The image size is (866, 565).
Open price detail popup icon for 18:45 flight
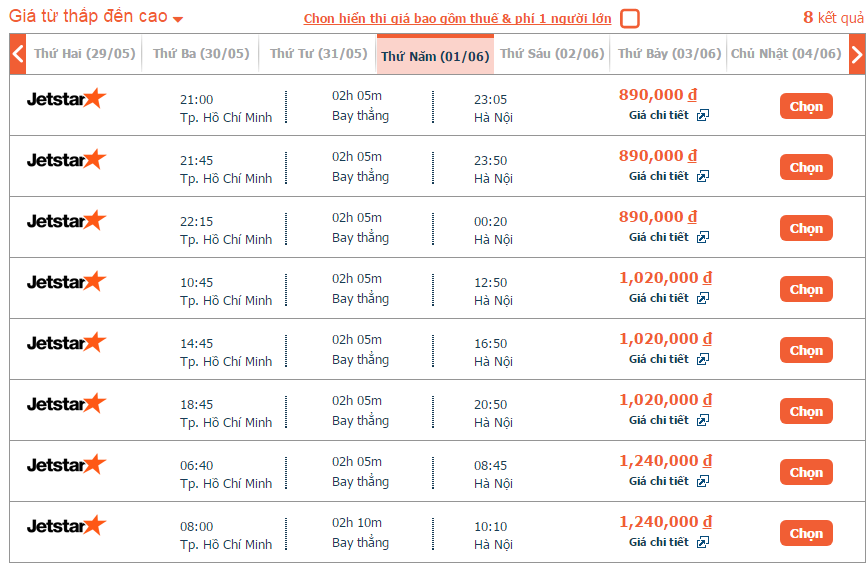[703, 421]
